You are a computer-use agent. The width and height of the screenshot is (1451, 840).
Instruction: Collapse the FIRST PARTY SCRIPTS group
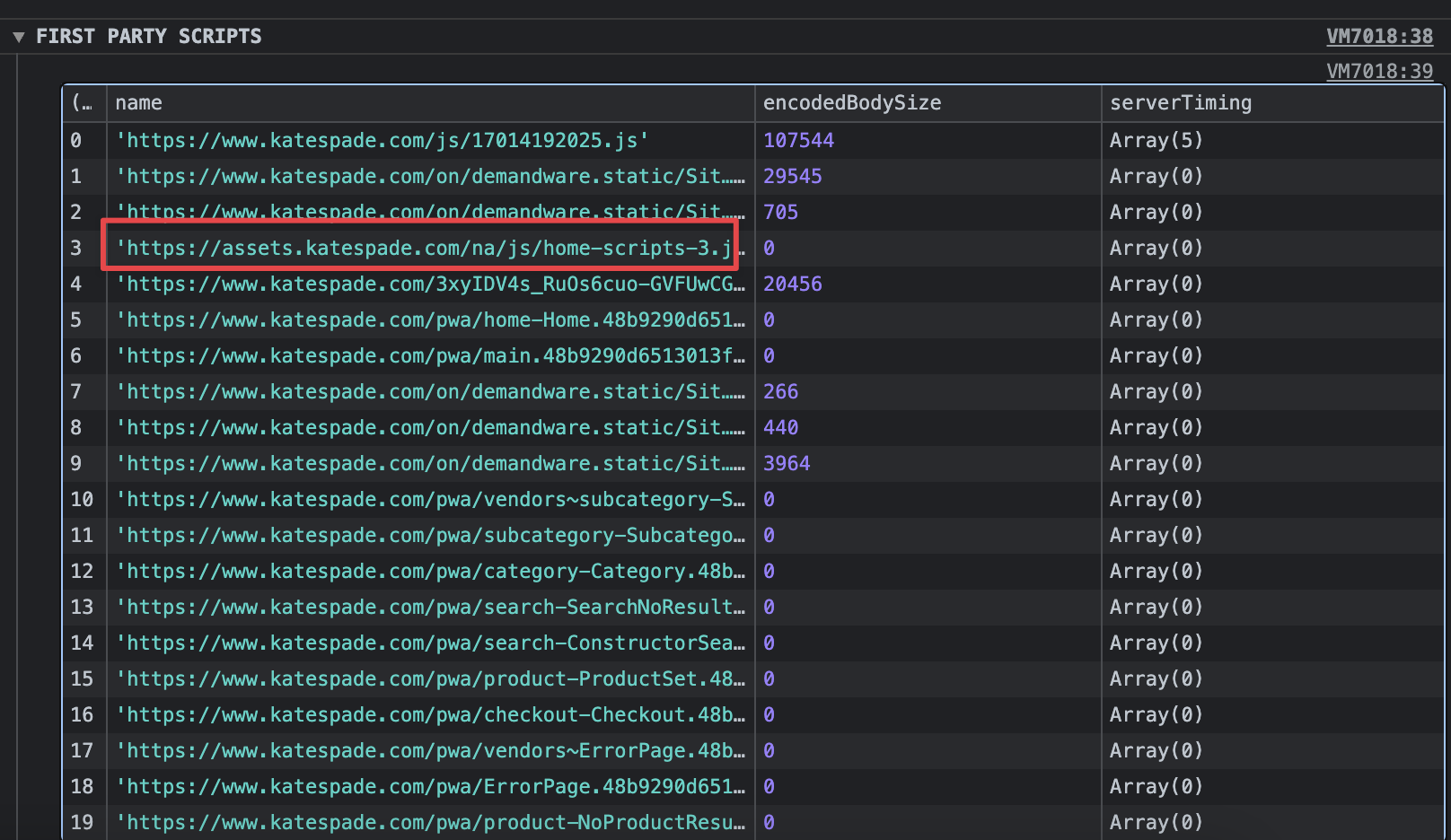(18, 37)
